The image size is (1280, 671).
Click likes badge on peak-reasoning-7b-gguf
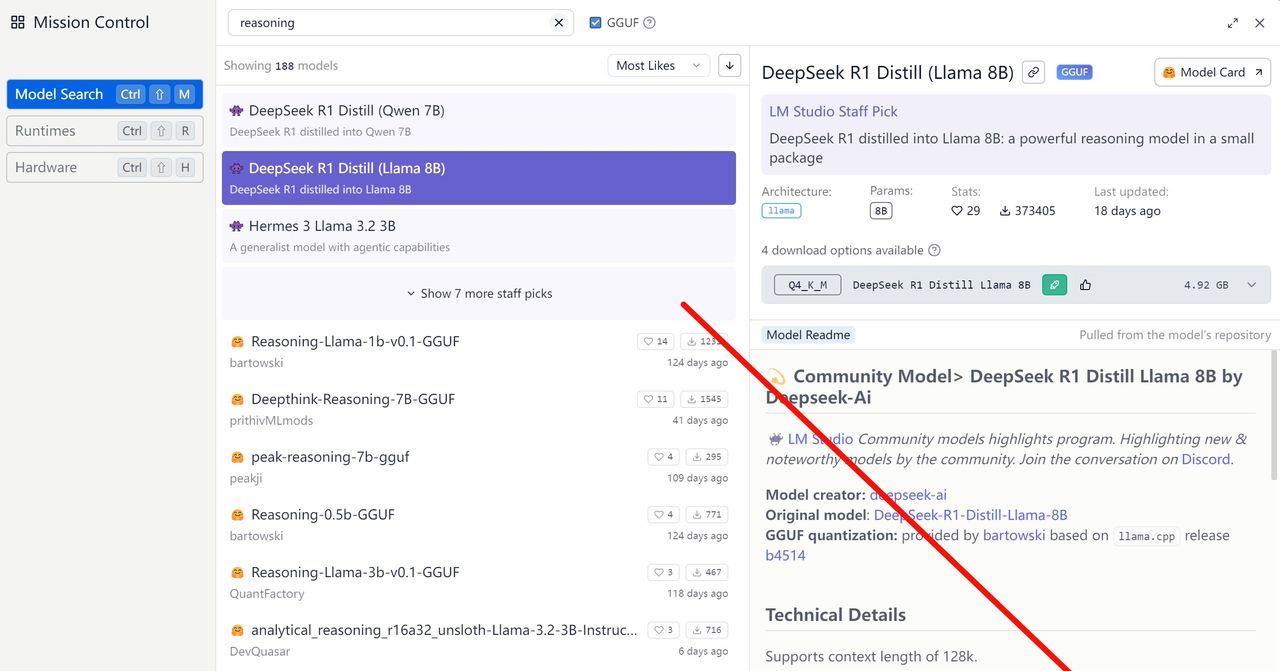[664, 458]
